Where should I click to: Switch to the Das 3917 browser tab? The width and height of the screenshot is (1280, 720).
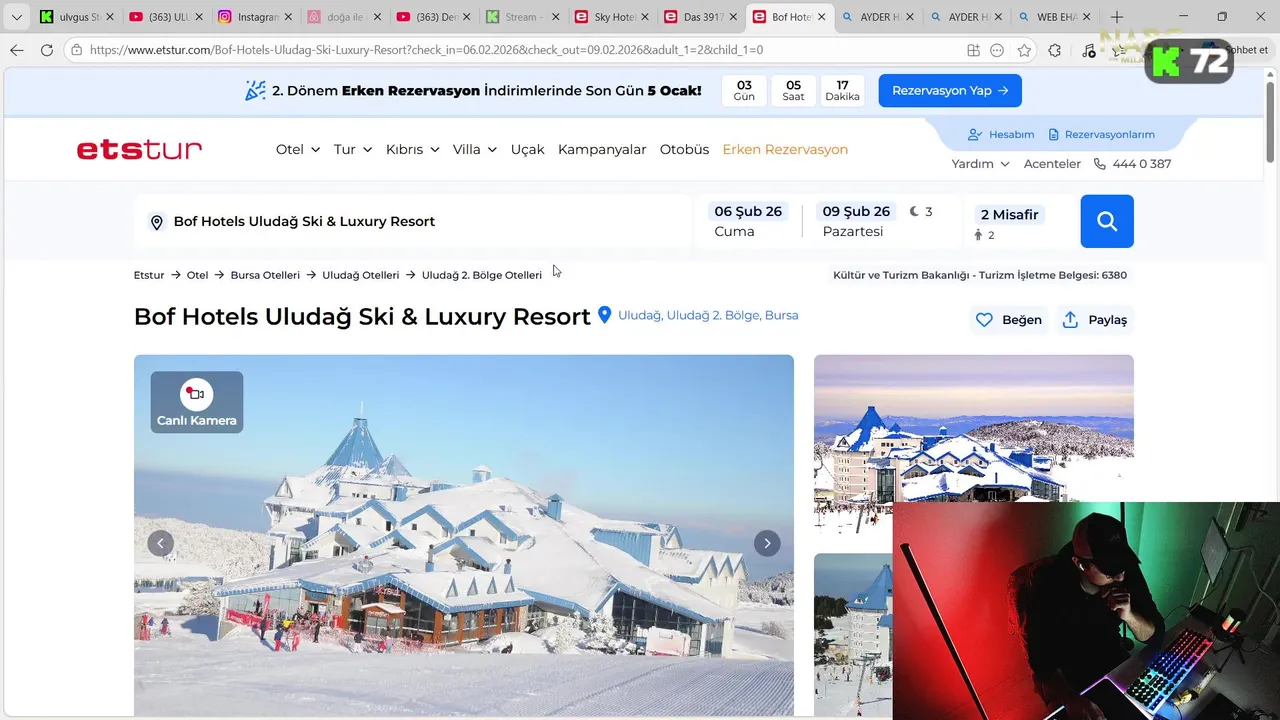pos(699,17)
